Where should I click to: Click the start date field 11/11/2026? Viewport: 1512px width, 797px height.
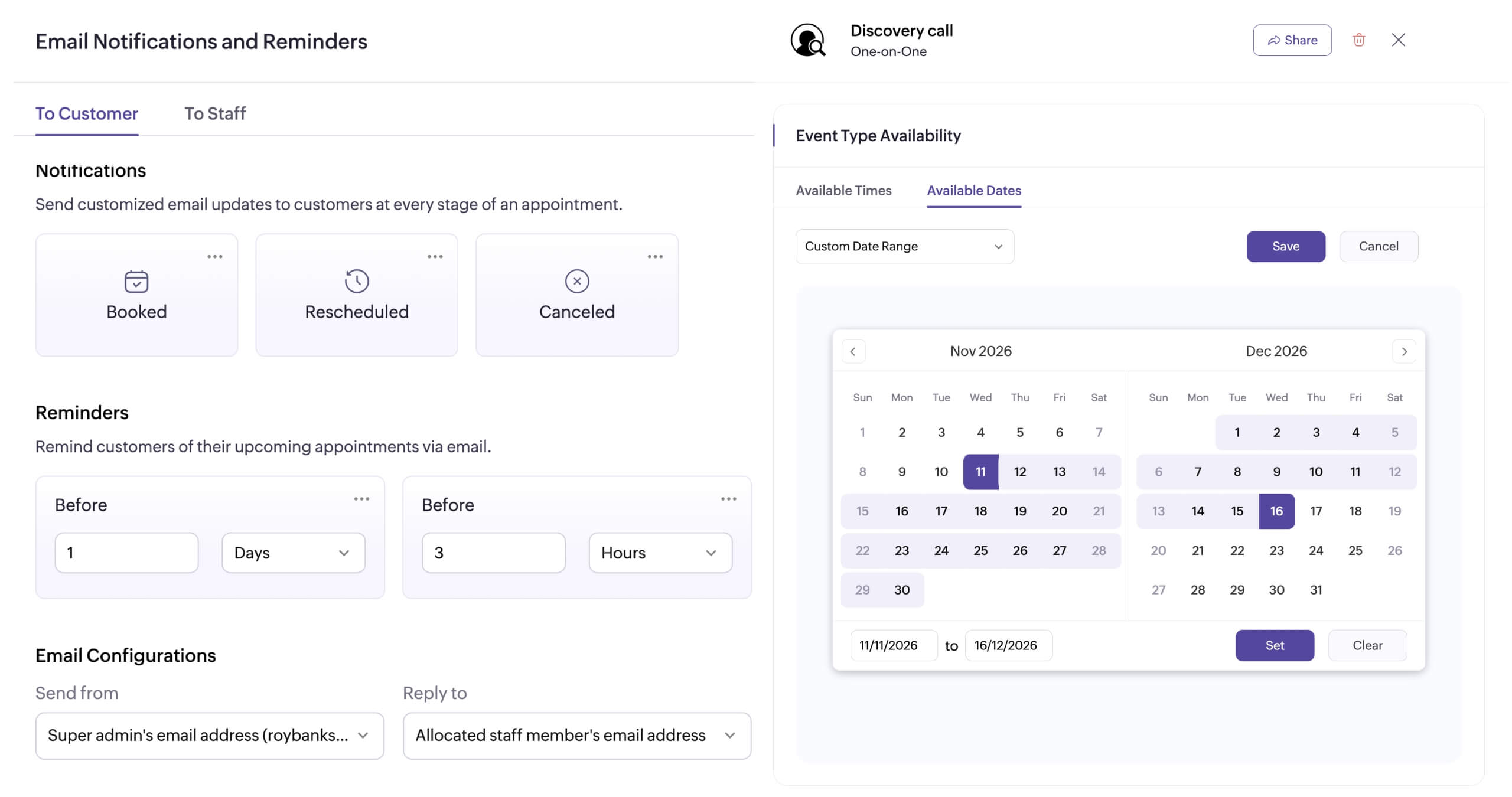[892, 645]
